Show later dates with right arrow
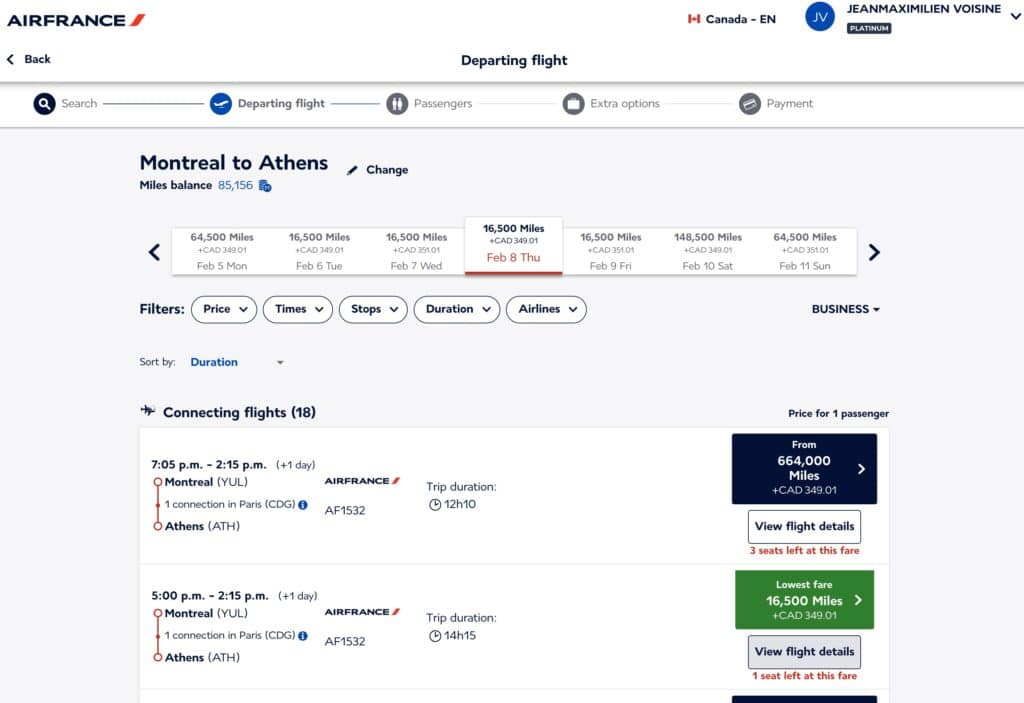This screenshot has height=703, width=1024. [x=874, y=252]
